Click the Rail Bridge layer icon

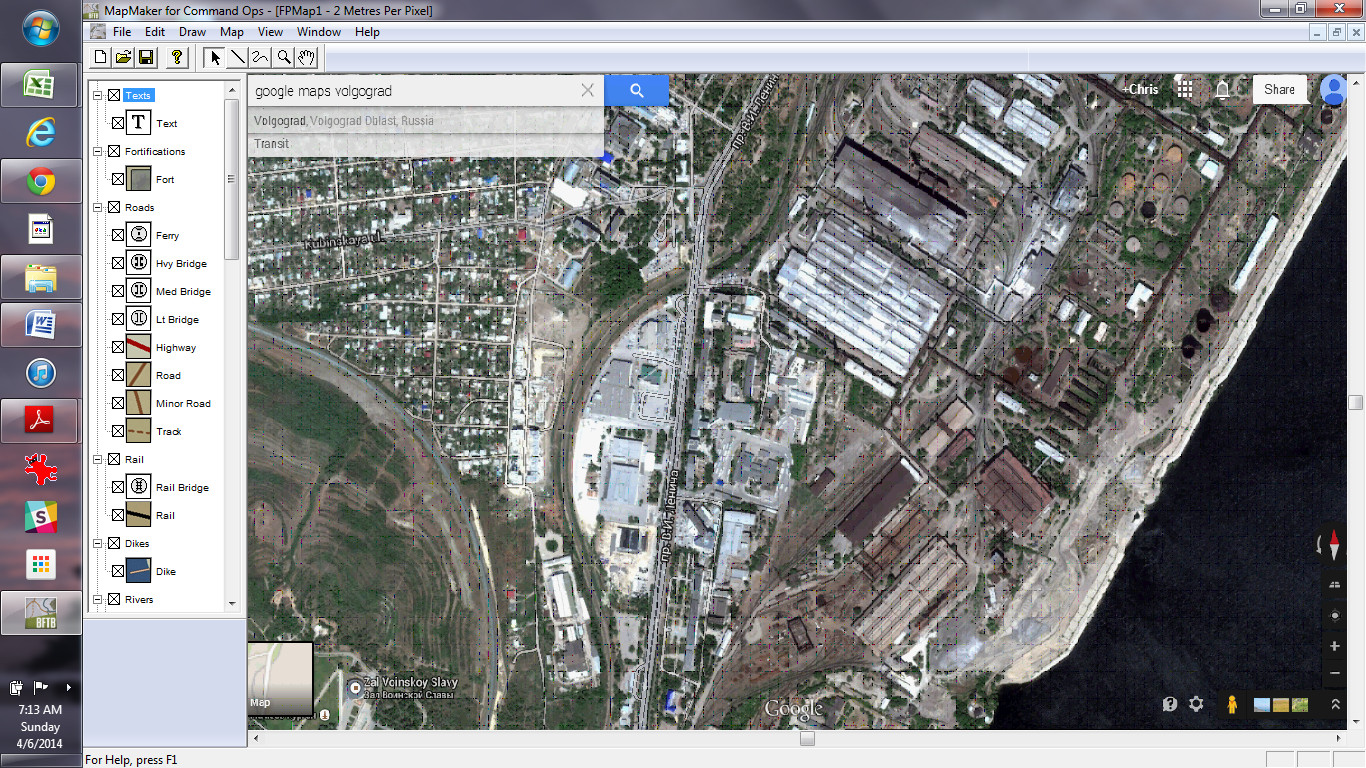[x=138, y=487]
